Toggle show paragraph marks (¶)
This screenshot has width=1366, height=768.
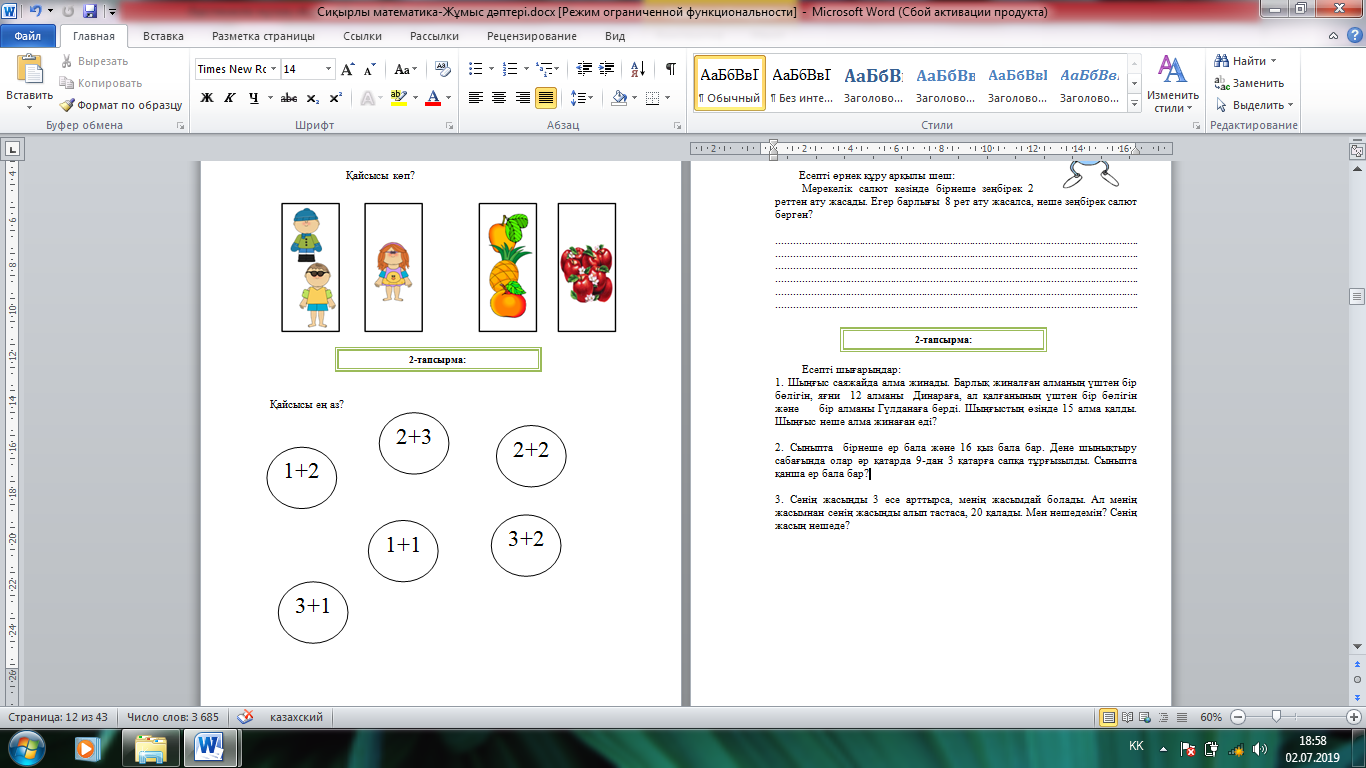670,69
